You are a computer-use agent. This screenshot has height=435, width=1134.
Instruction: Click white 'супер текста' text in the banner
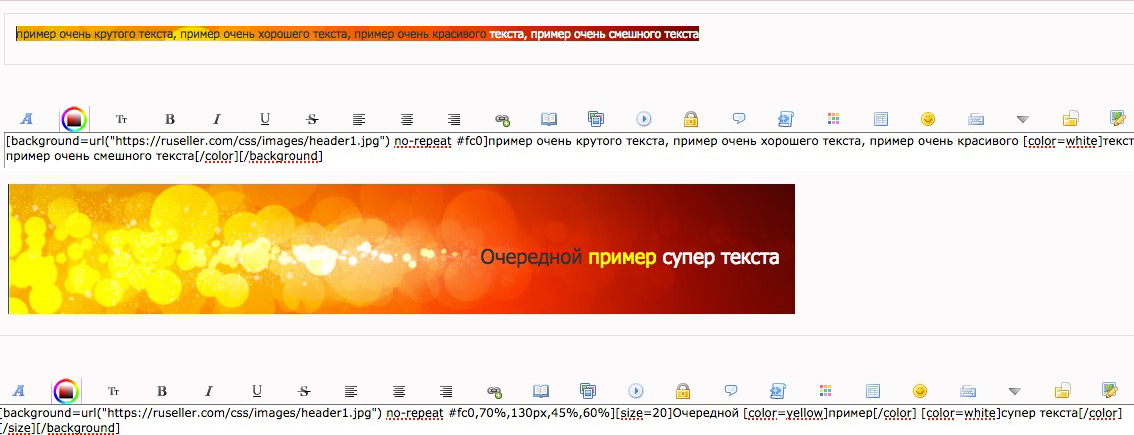click(x=721, y=258)
